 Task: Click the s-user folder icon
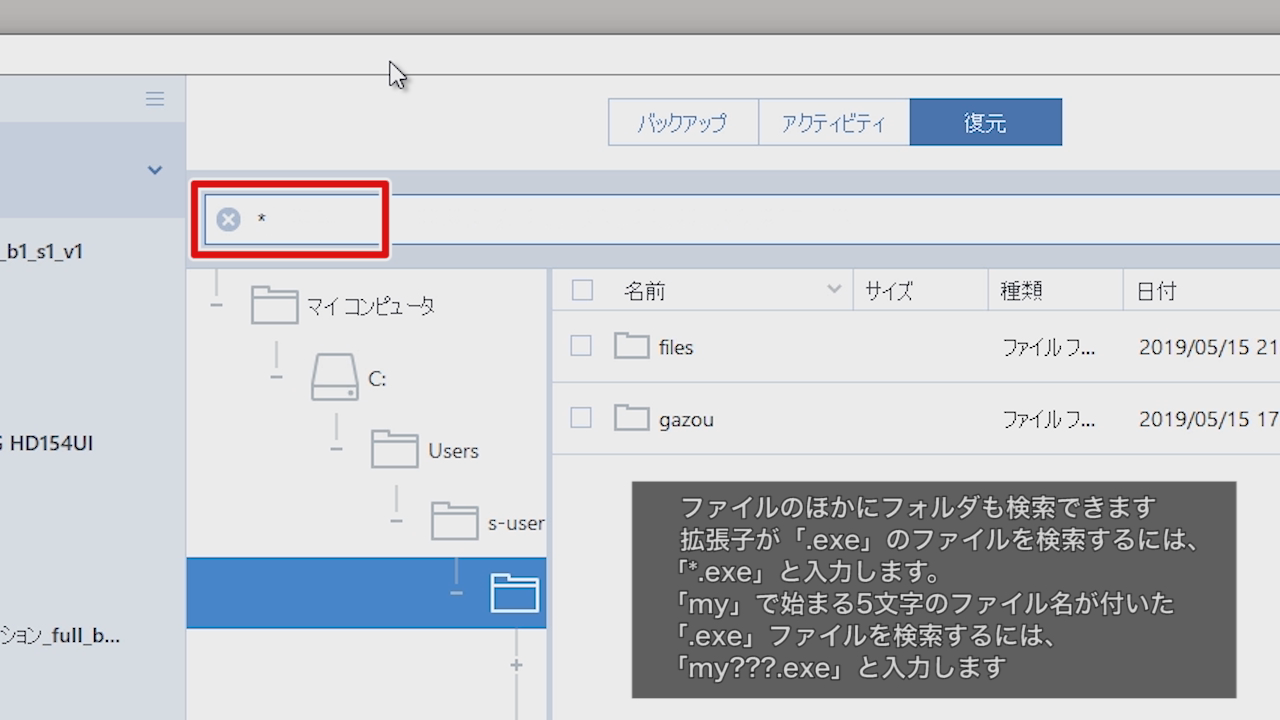coord(454,520)
